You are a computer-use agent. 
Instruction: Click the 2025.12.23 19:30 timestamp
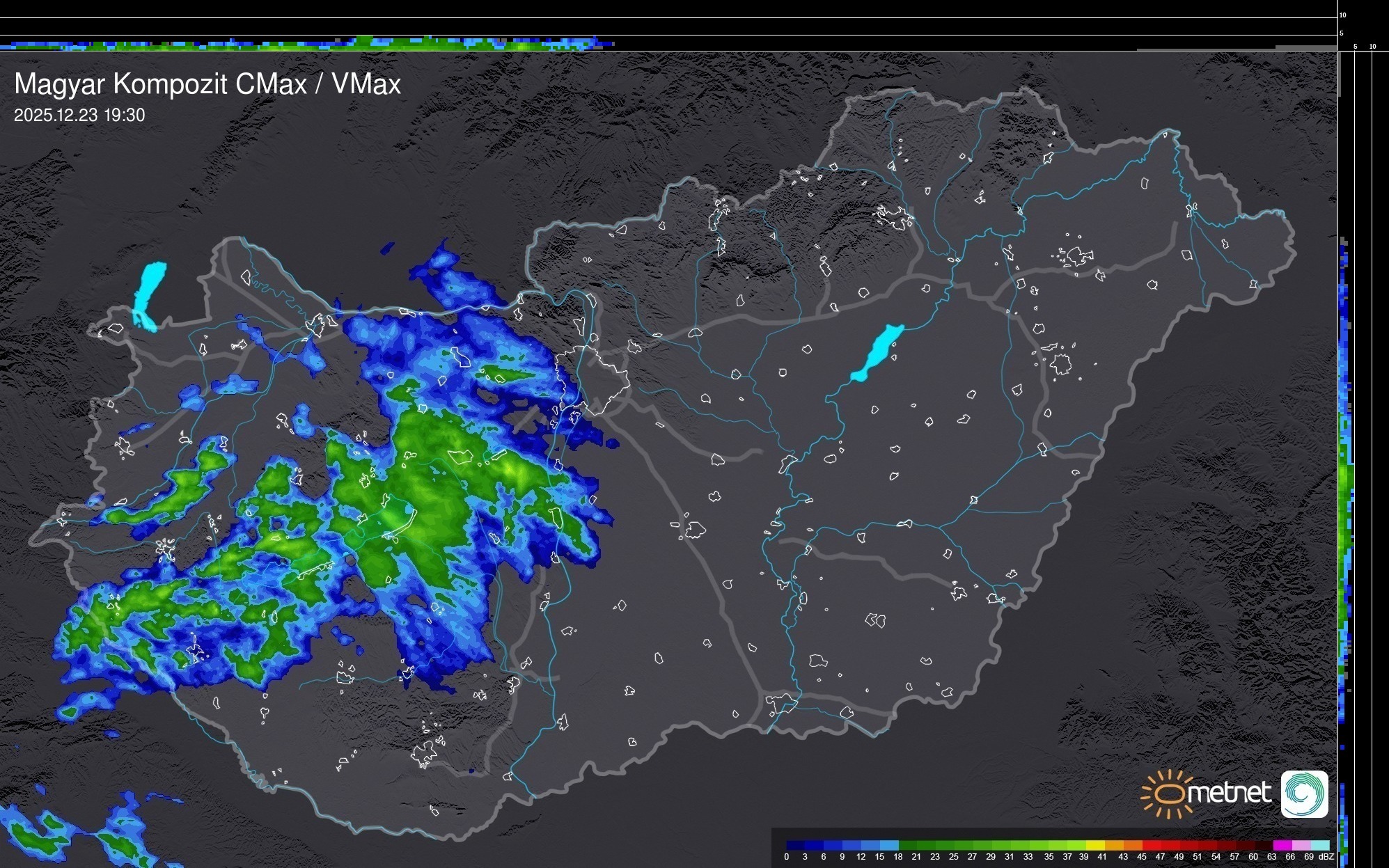(79, 116)
